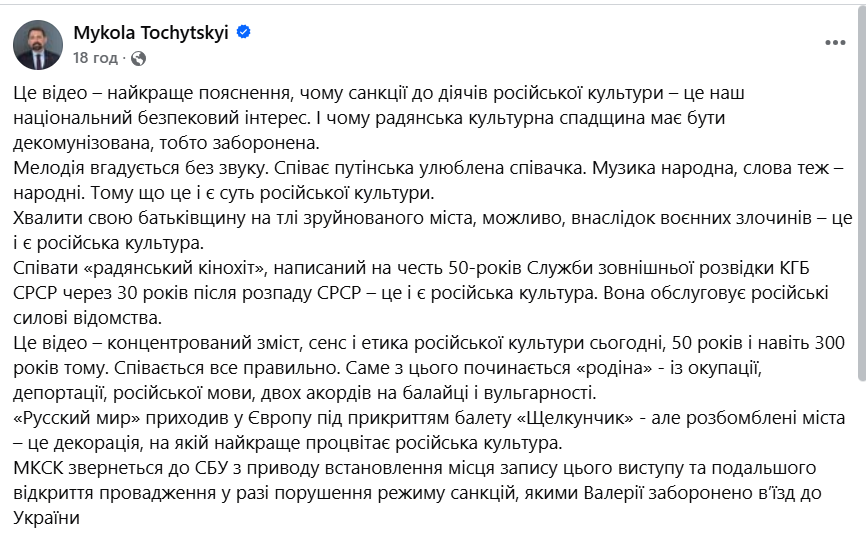Click the "18 год" post timestamp

click(x=94, y=59)
